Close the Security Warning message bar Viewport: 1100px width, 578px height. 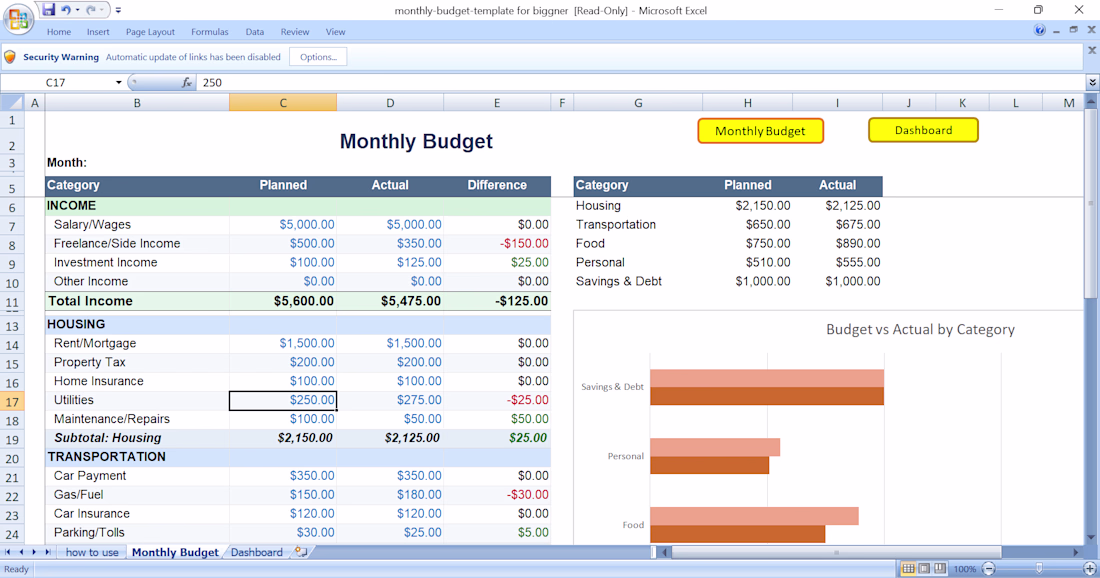[x=1092, y=51]
